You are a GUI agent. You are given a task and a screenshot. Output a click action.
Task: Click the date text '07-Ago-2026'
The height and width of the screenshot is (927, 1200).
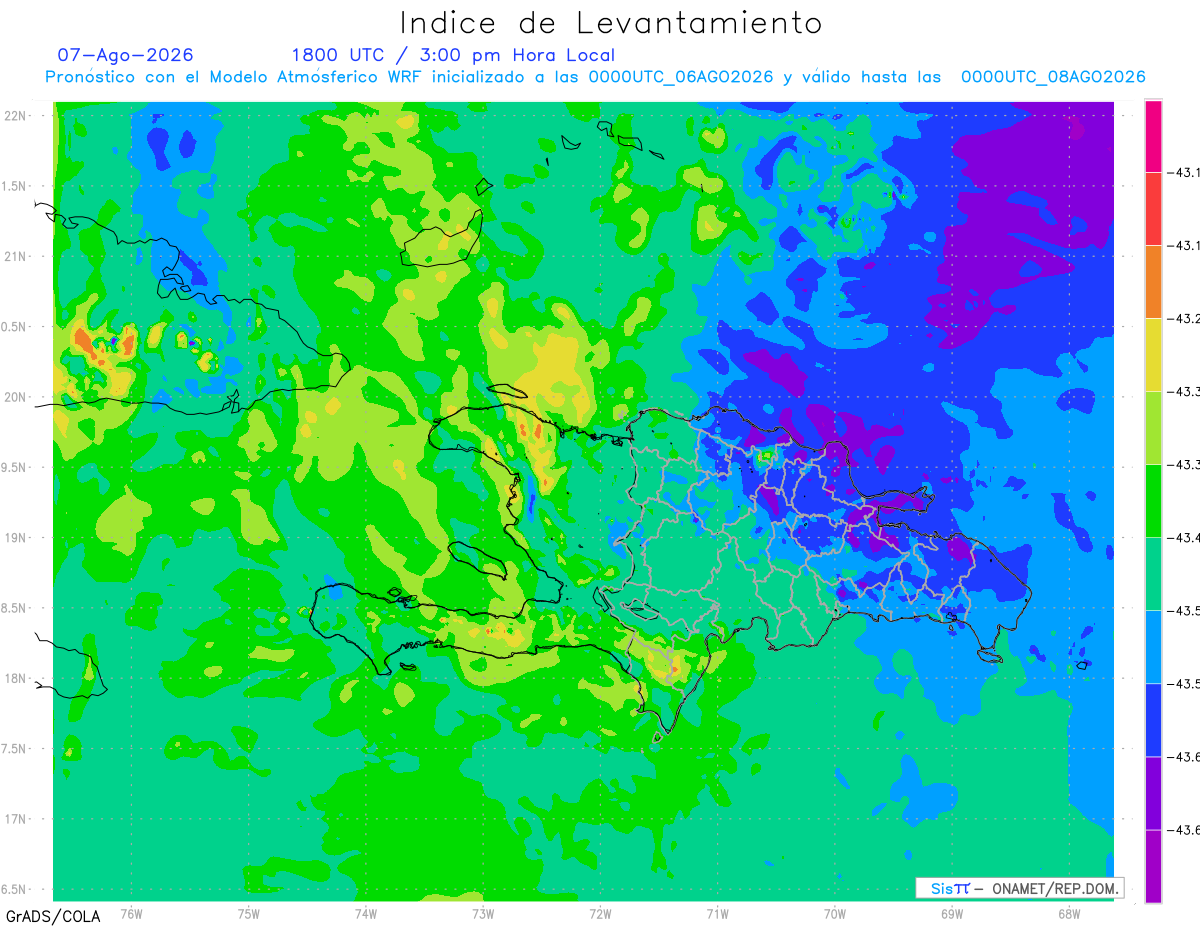(125, 55)
